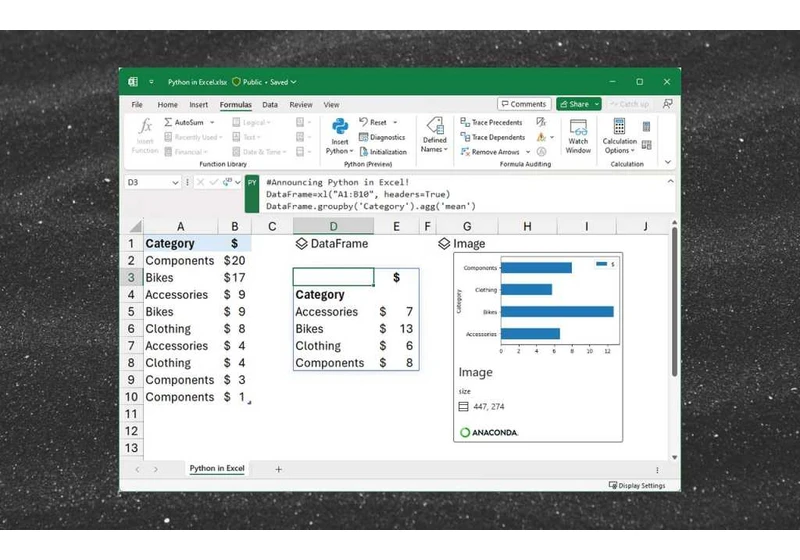Select cell A1 Category
Viewport: 800px width, 560px height.
(181, 243)
